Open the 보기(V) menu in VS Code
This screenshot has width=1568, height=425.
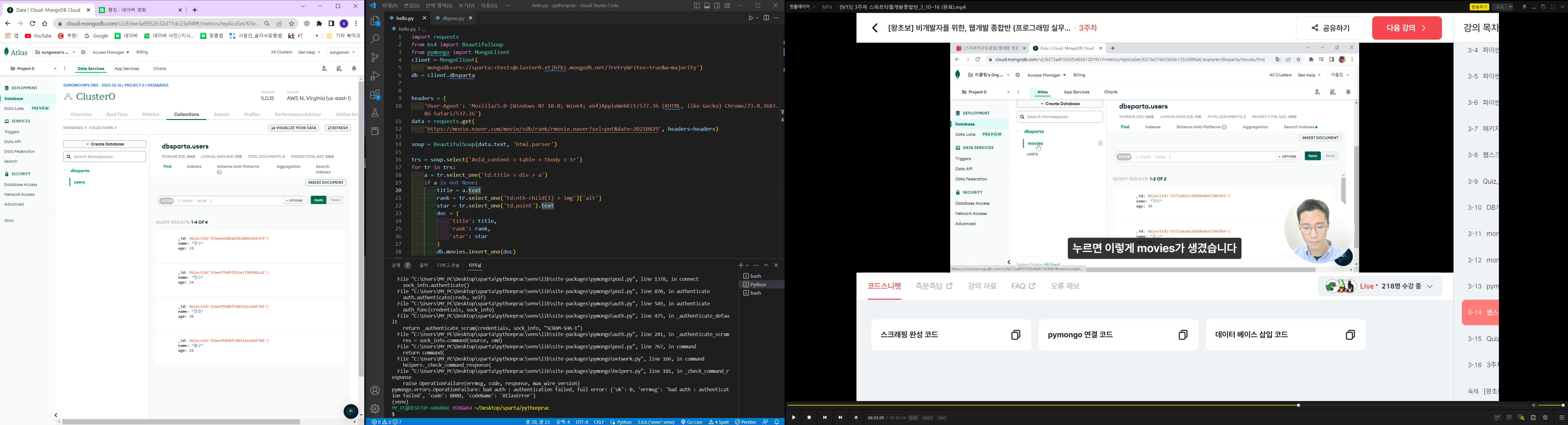(466, 6)
